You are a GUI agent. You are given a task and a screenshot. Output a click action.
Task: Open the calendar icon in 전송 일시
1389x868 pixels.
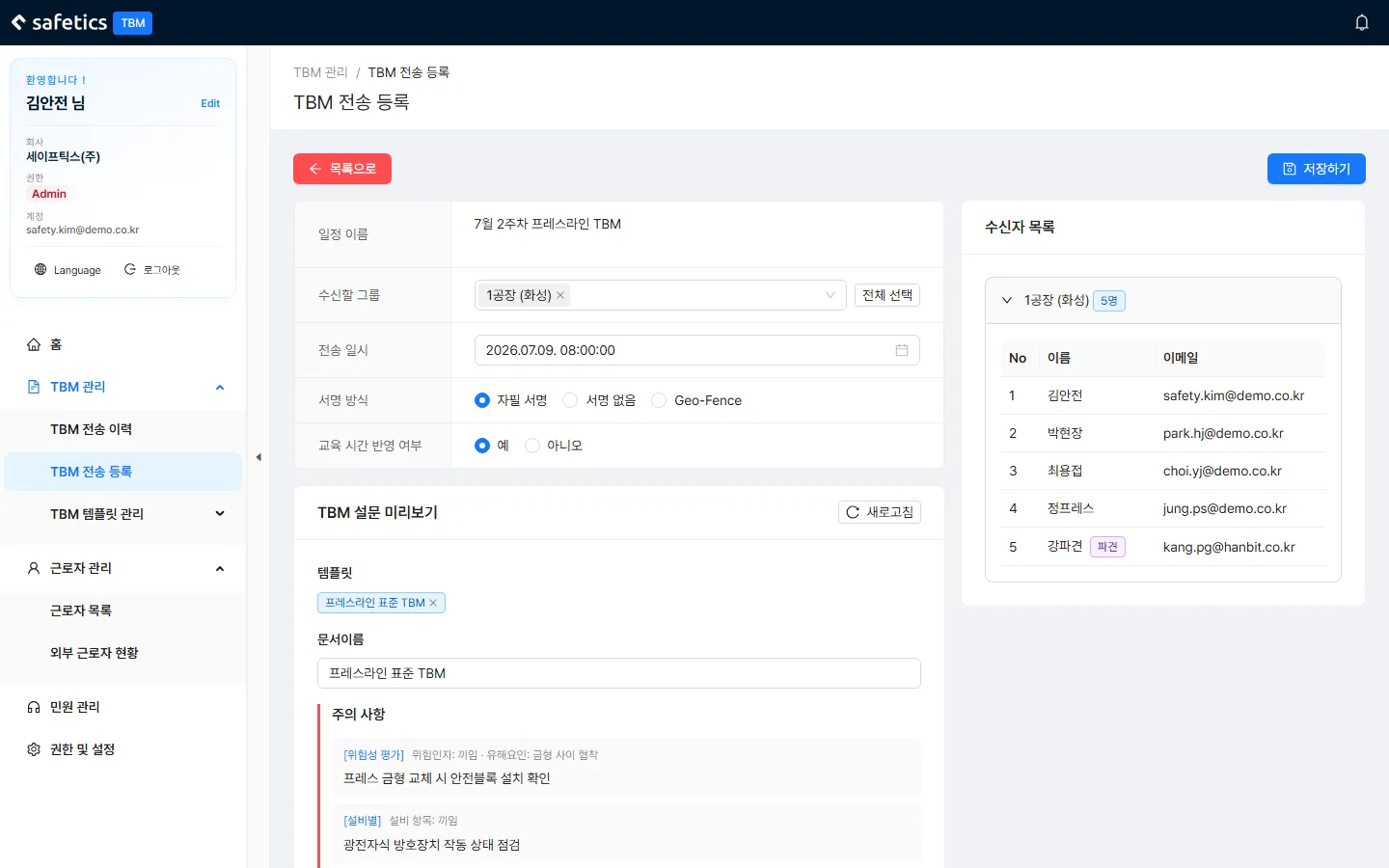(902, 350)
